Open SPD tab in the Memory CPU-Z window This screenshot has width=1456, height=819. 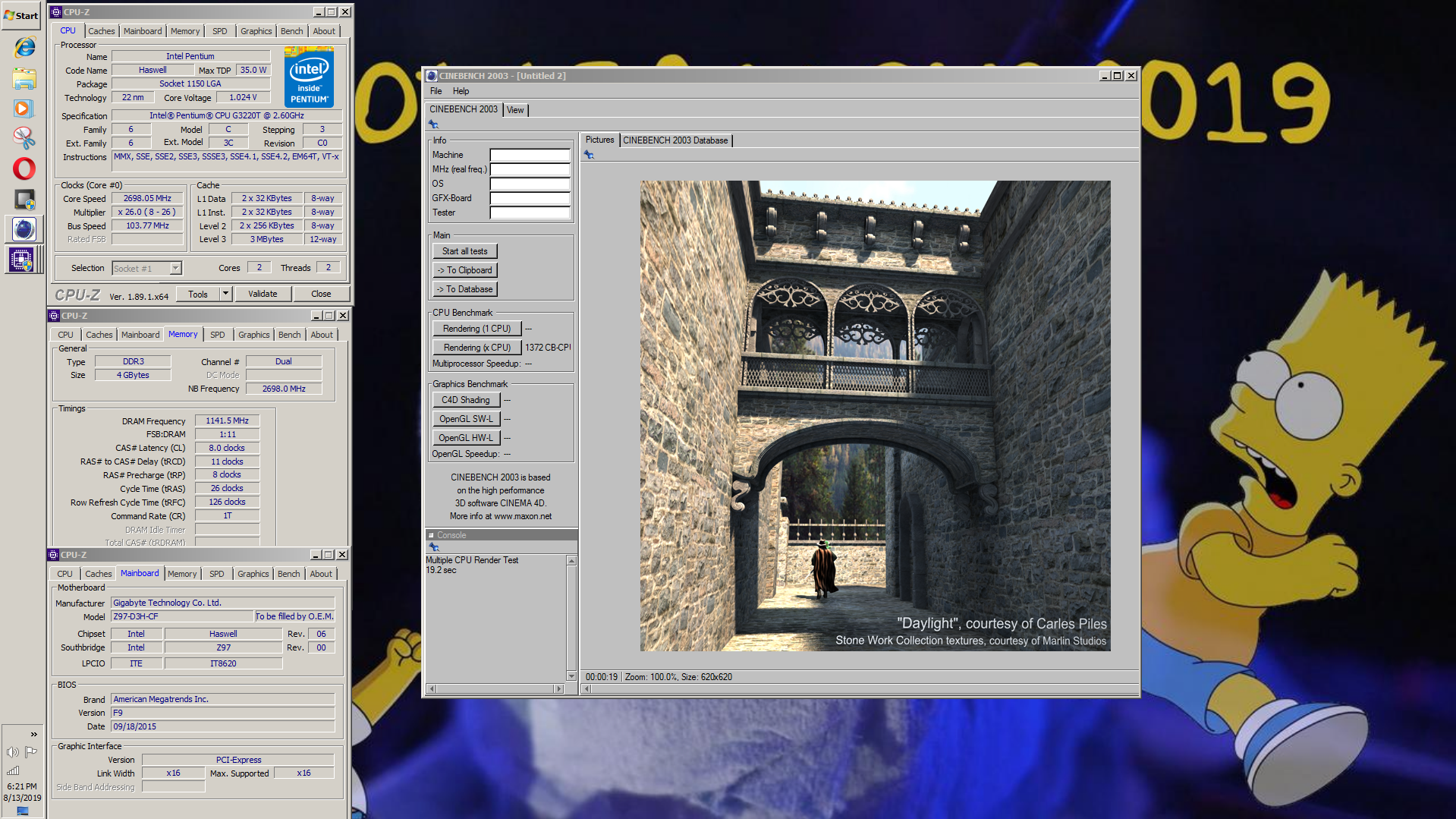click(217, 335)
